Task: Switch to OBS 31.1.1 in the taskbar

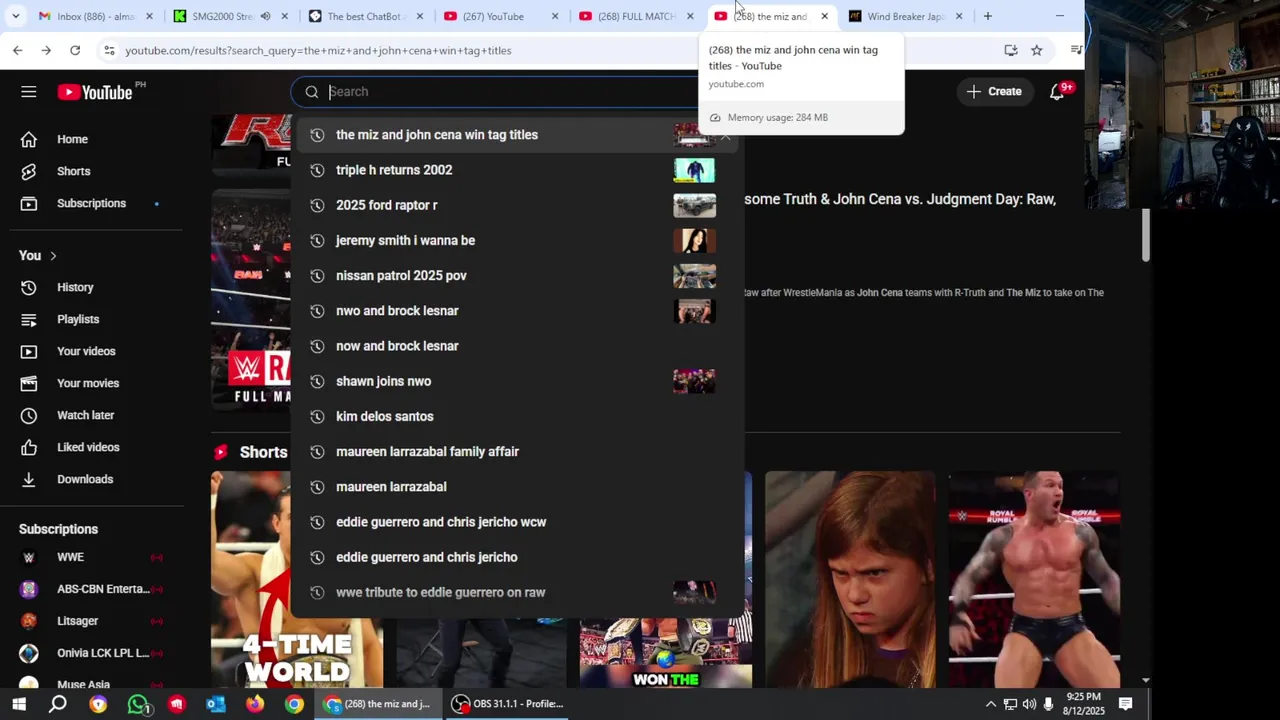Action: 507,704
